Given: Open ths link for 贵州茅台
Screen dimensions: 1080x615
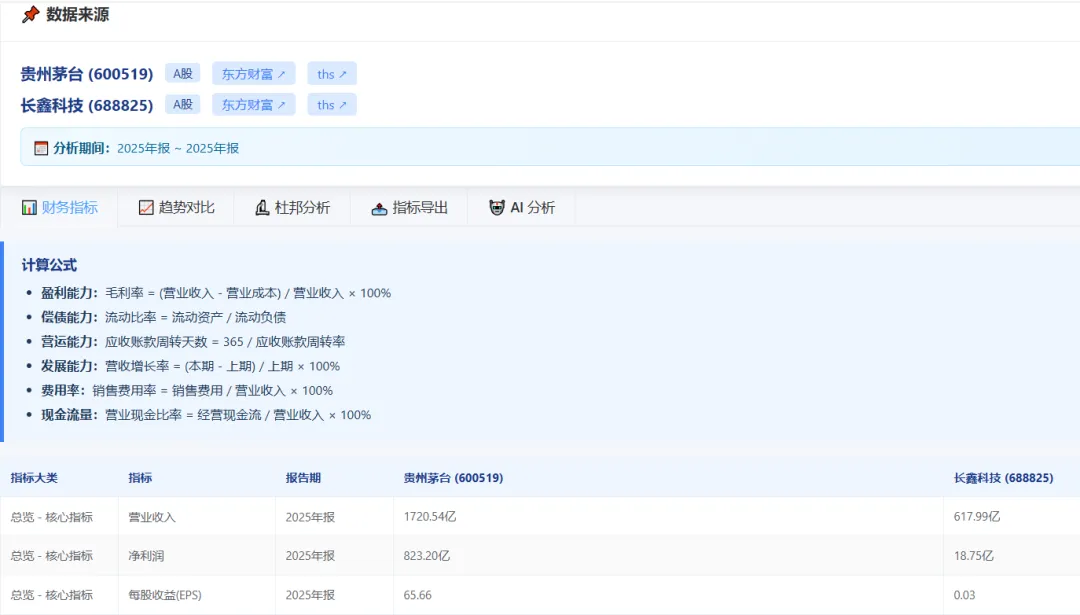Looking at the screenshot, I should coord(332,74).
